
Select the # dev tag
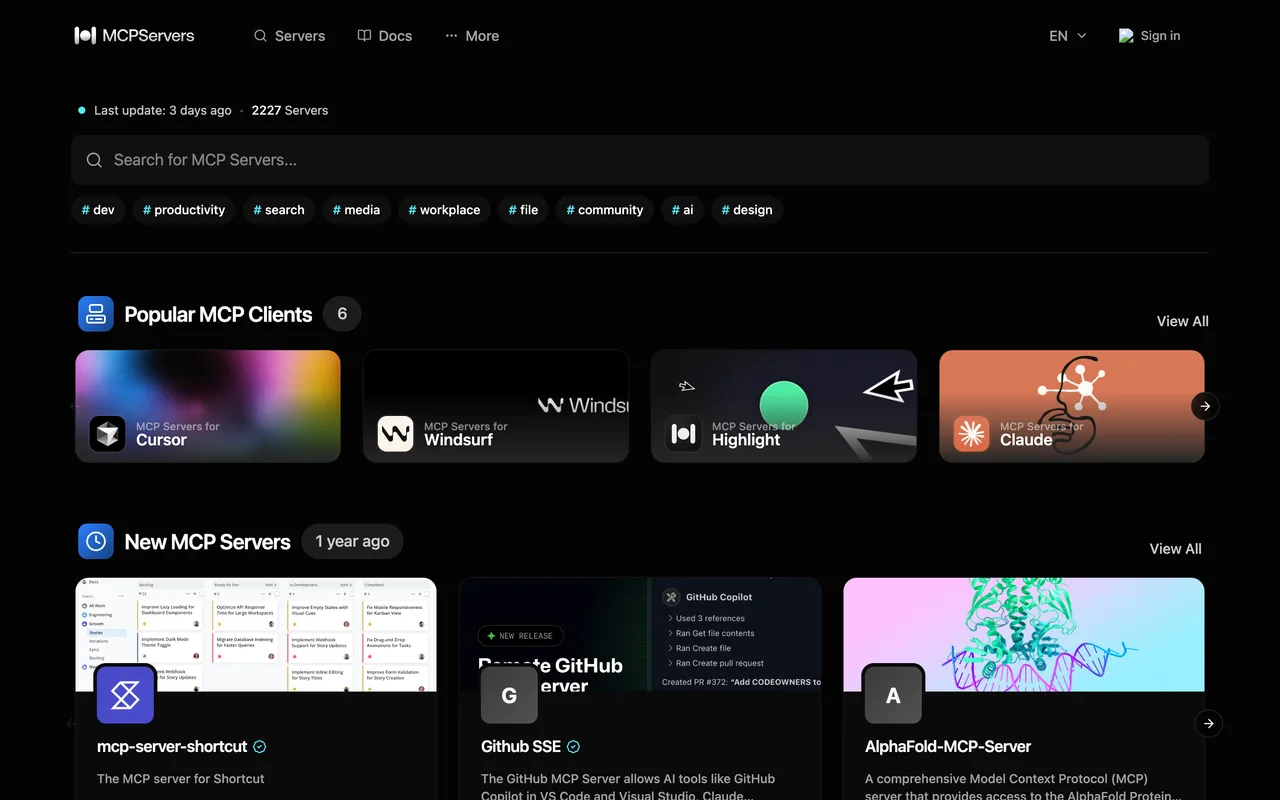[x=98, y=210]
